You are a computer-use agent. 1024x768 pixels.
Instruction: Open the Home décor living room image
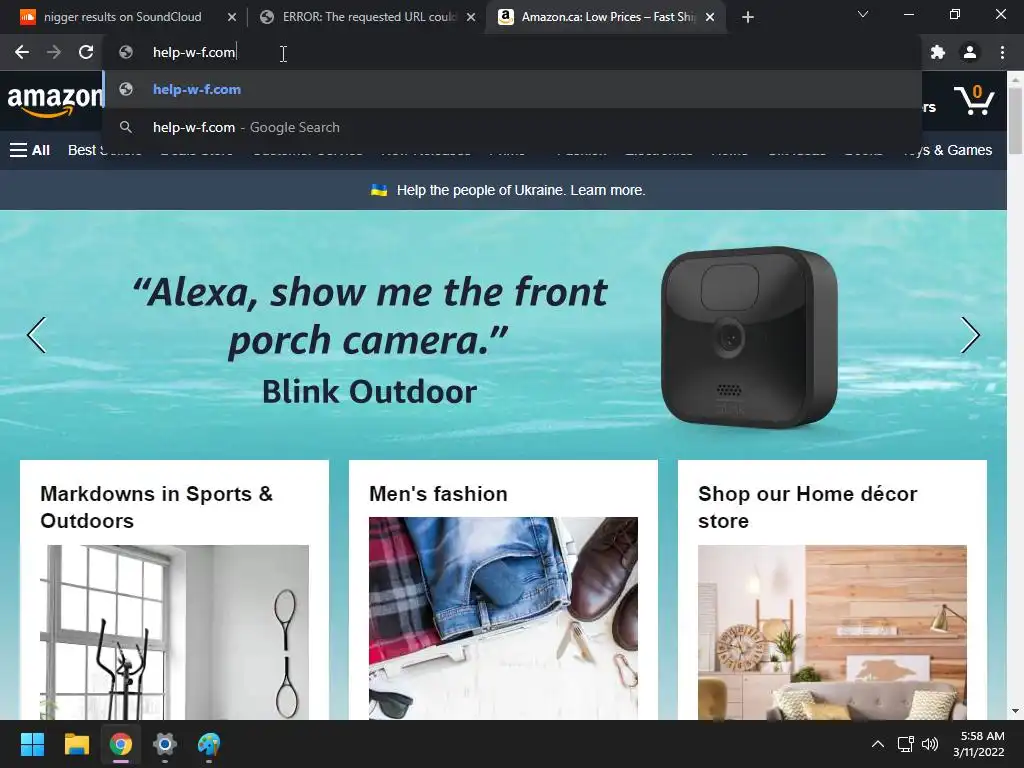click(833, 632)
